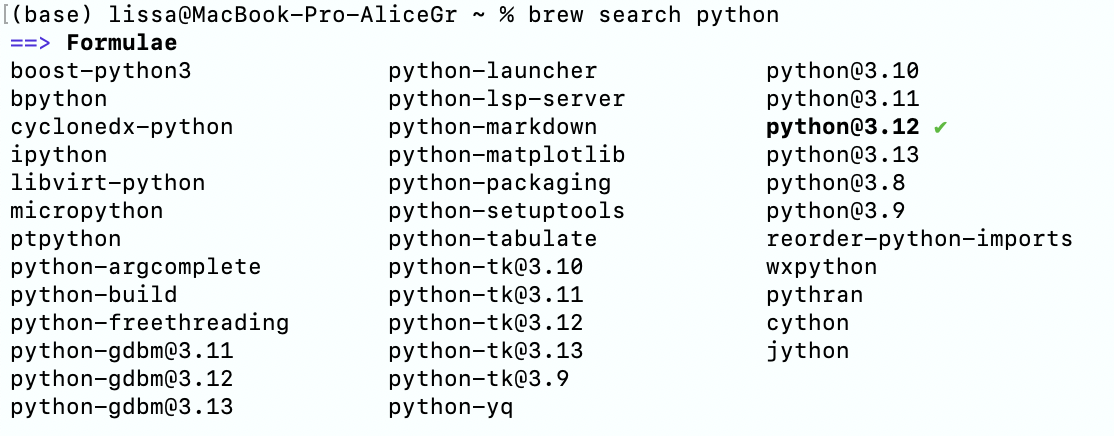Image resolution: width=1114 pixels, height=436 pixels.
Task: Click the wxpython entry
Action: tap(822, 267)
